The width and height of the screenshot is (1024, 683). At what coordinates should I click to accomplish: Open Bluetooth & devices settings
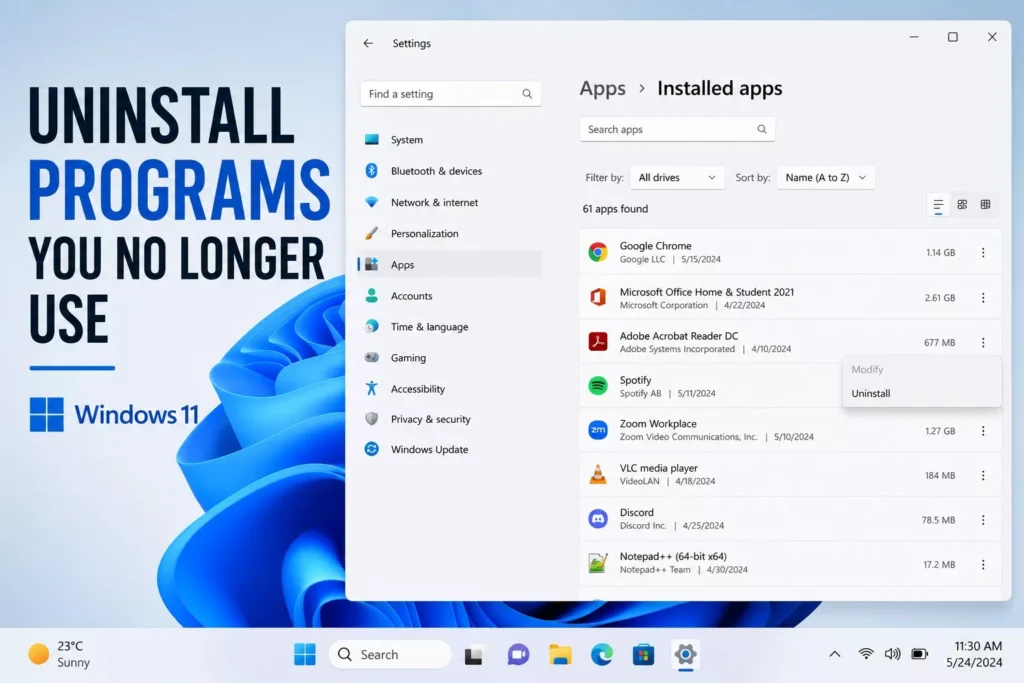tap(450, 171)
